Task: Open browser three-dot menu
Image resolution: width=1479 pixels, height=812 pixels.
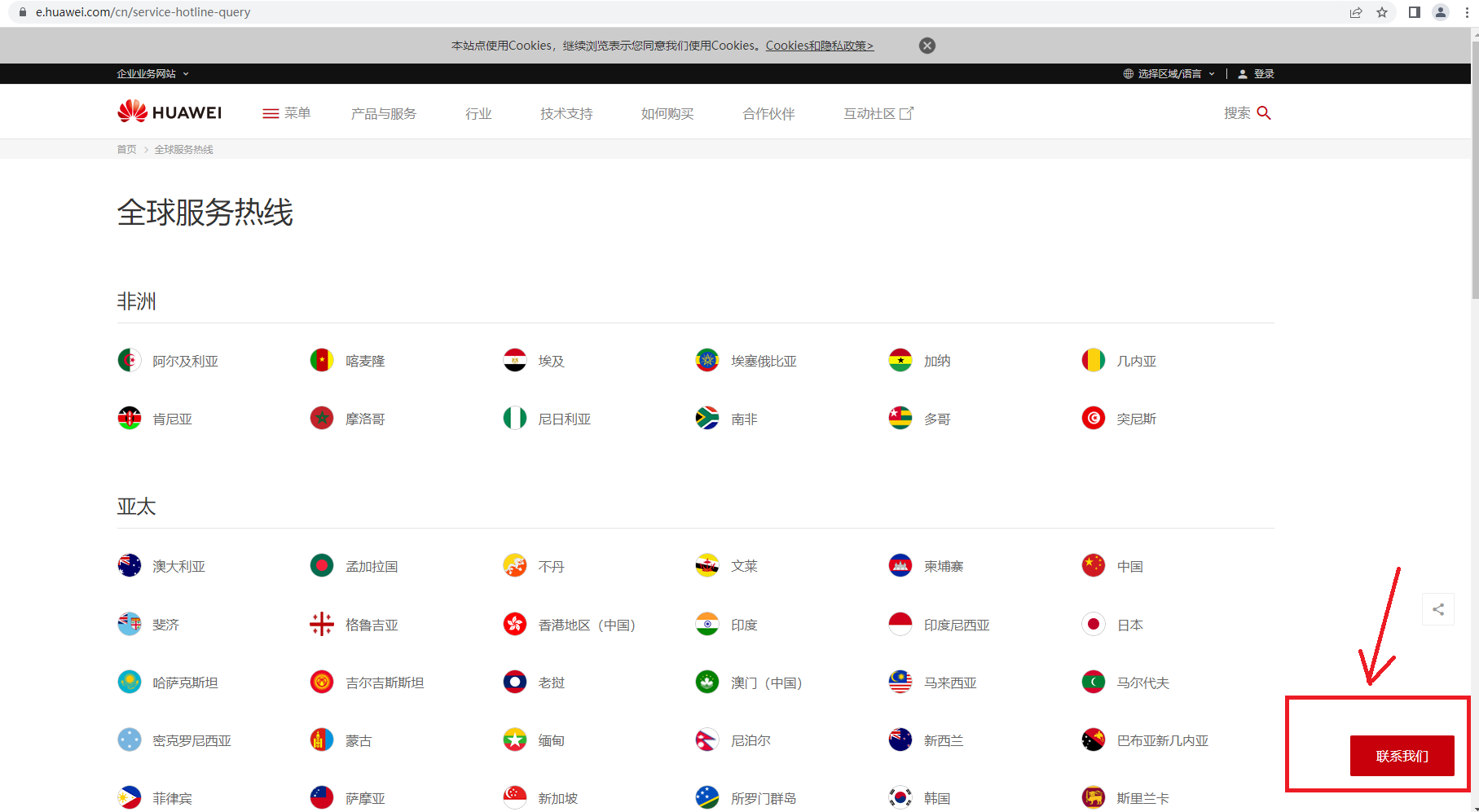Action: pos(1467,12)
